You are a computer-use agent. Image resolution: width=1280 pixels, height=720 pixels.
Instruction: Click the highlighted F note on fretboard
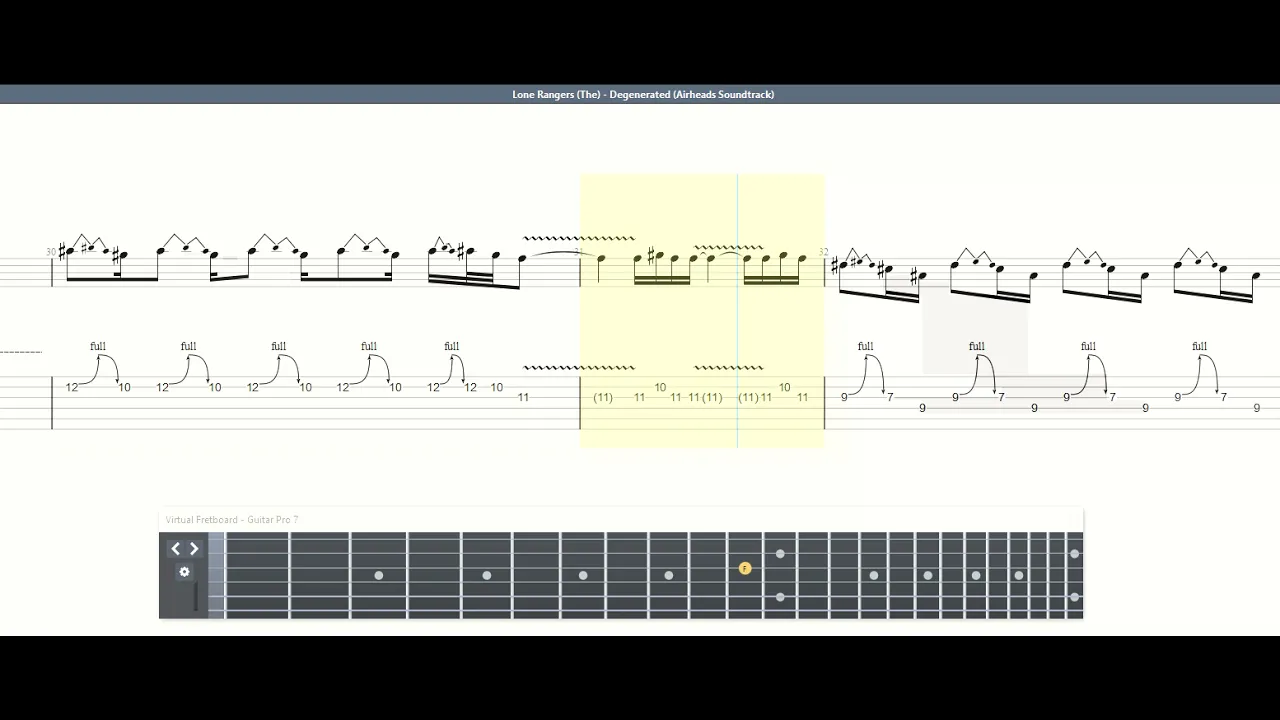pyautogui.click(x=744, y=568)
